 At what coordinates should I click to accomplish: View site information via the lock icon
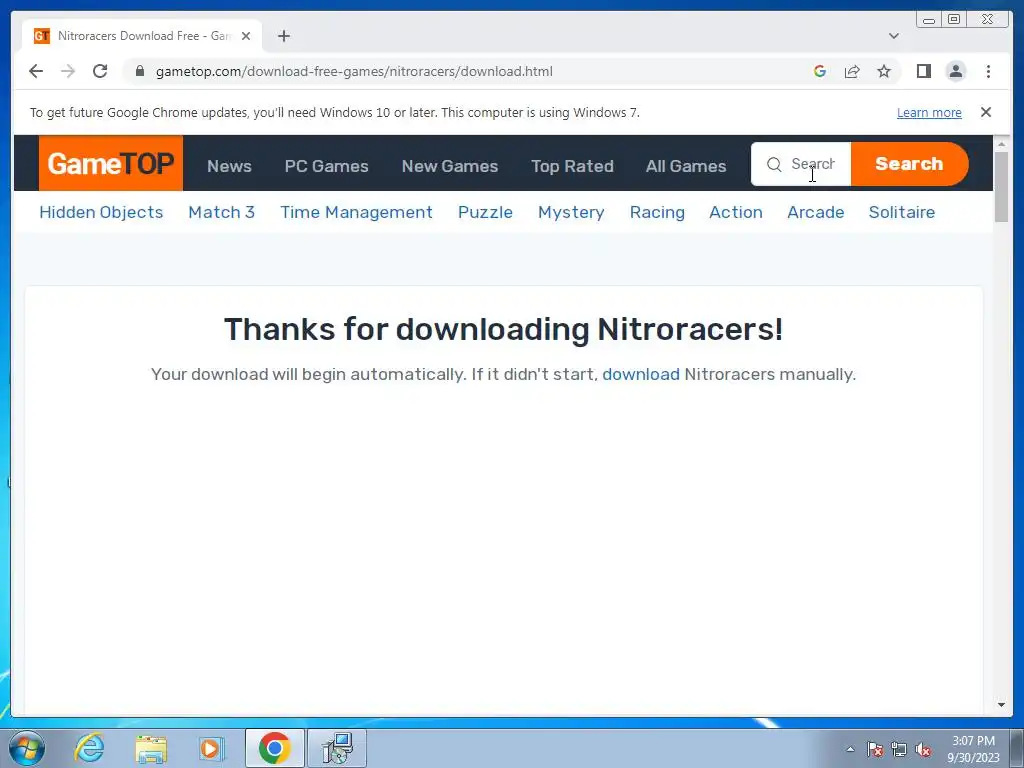[140, 71]
